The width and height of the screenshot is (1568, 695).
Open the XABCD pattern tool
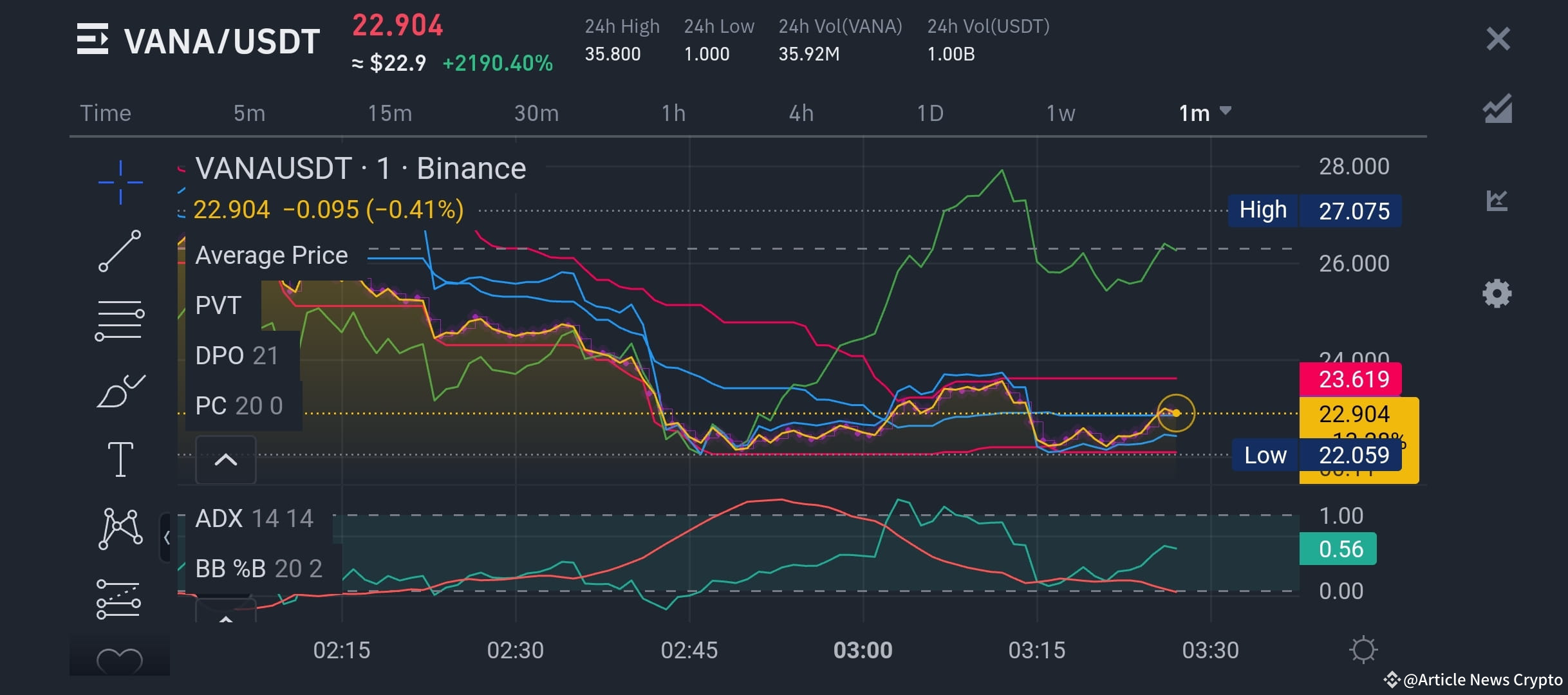click(119, 531)
